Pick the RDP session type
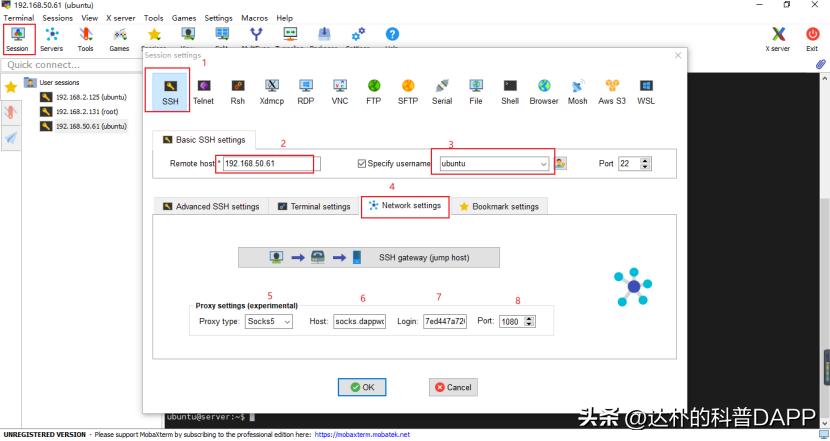This screenshot has height=441, width=830. 306,92
